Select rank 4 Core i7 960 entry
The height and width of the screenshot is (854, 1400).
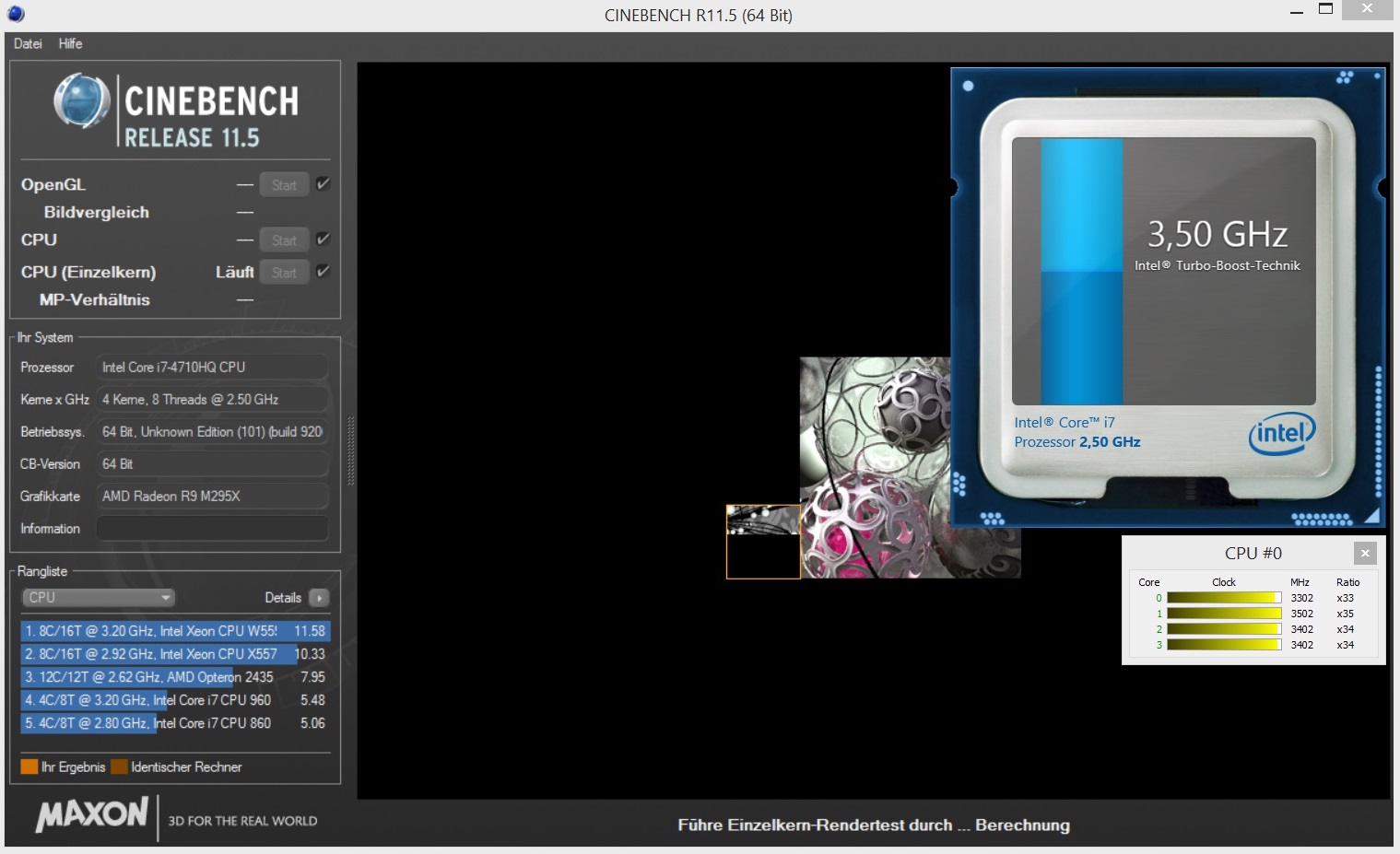click(175, 700)
